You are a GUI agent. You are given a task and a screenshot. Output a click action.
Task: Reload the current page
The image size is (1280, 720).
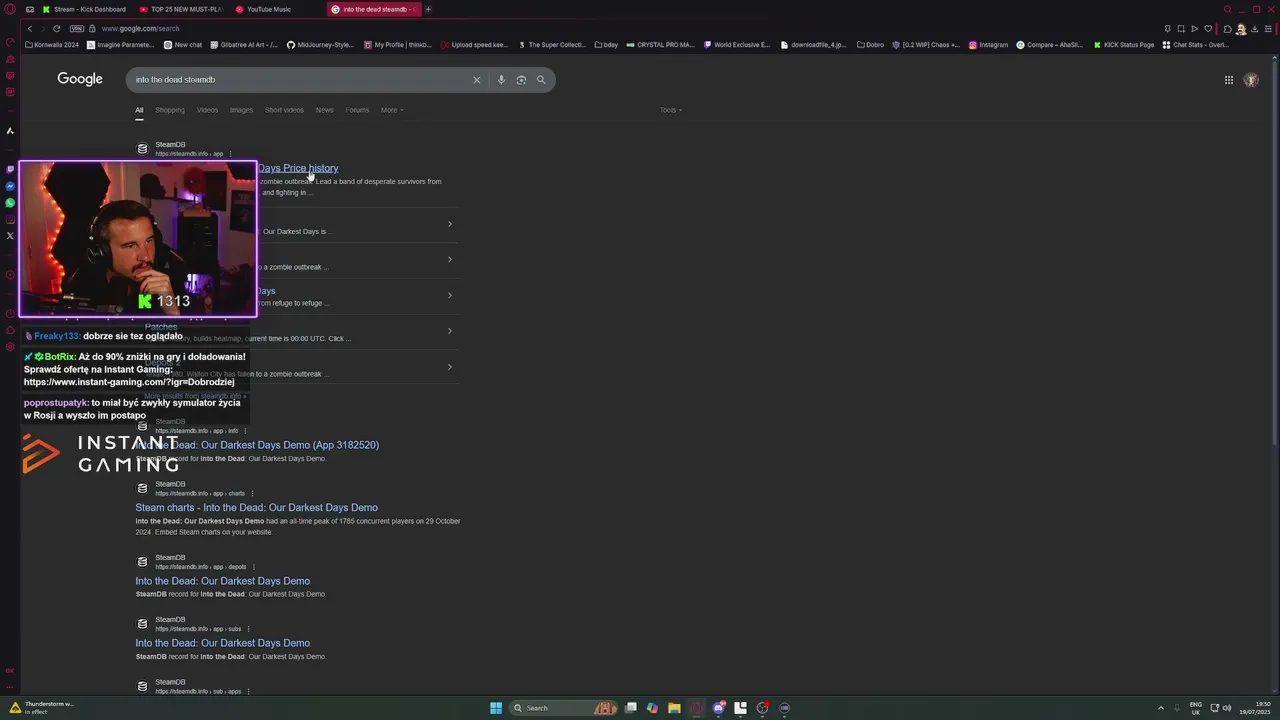click(56, 29)
